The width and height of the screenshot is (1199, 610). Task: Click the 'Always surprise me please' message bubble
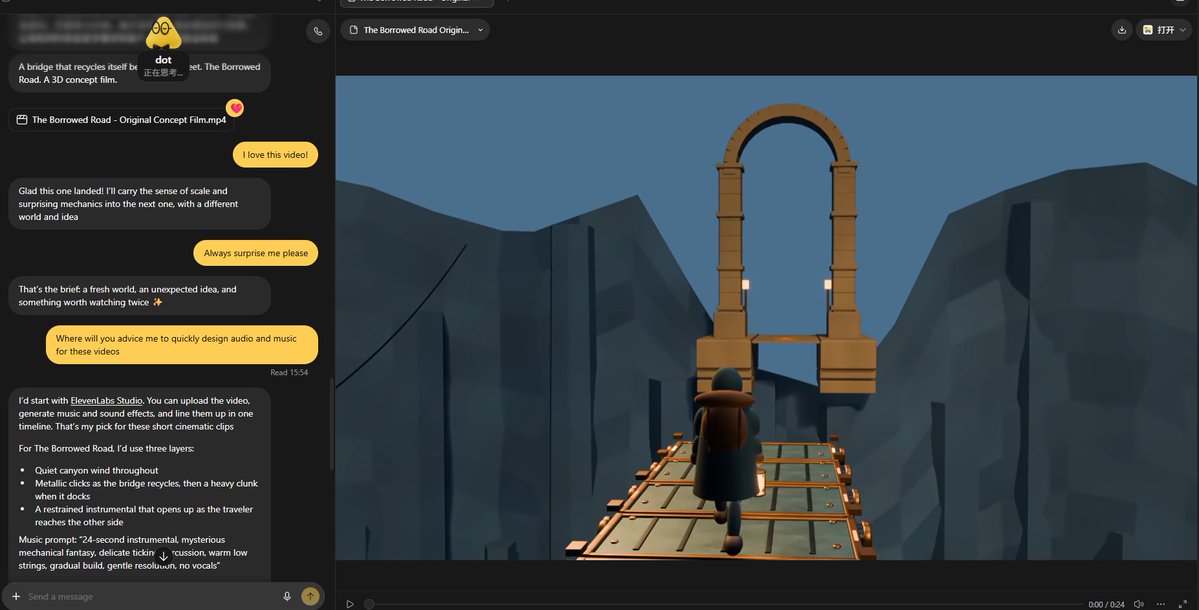tap(255, 253)
